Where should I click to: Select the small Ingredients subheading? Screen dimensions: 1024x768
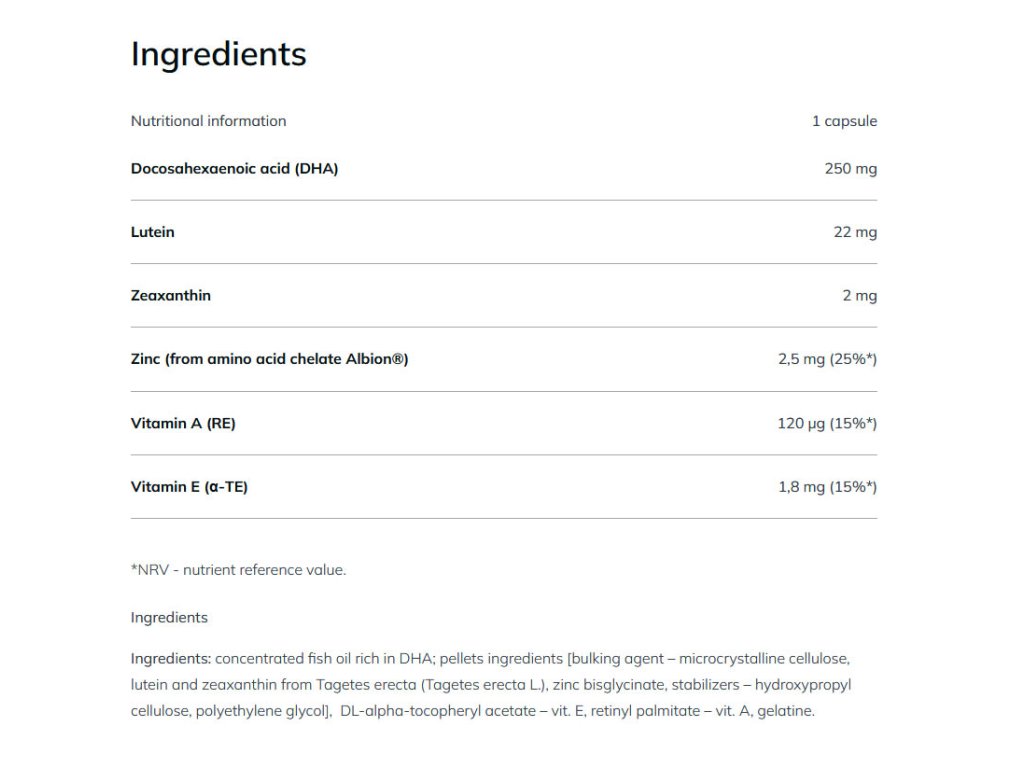point(169,618)
